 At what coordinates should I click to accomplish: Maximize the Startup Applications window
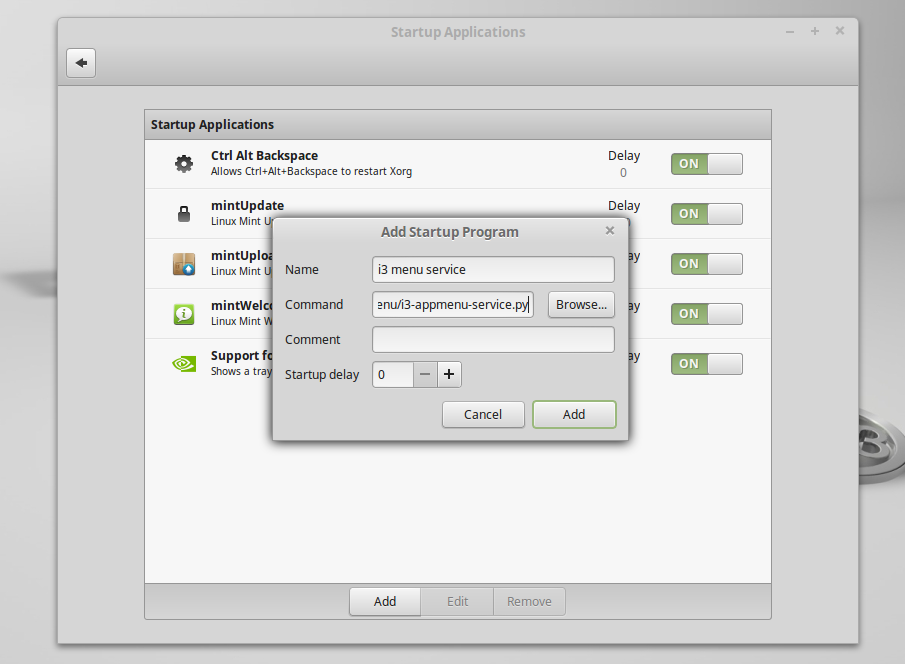pyautogui.click(x=814, y=31)
